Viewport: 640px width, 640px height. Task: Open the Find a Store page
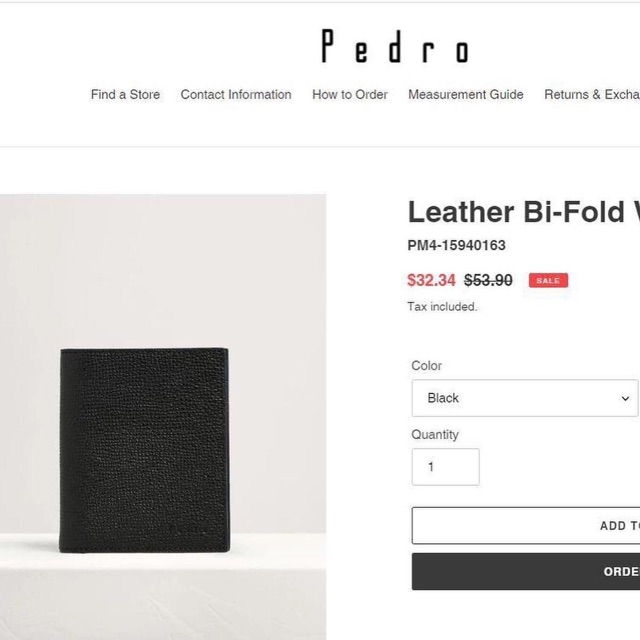(x=125, y=95)
